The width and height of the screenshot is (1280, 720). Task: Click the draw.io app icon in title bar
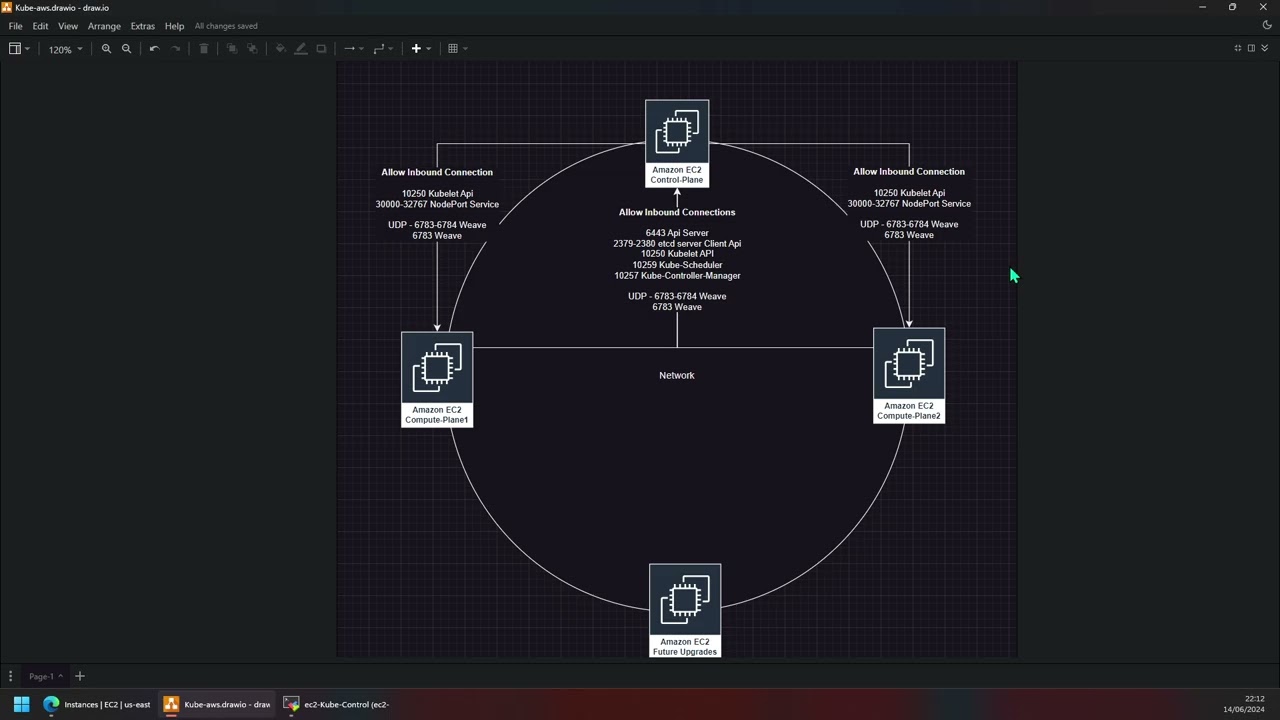pyautogui.click(x=7, y=7)
